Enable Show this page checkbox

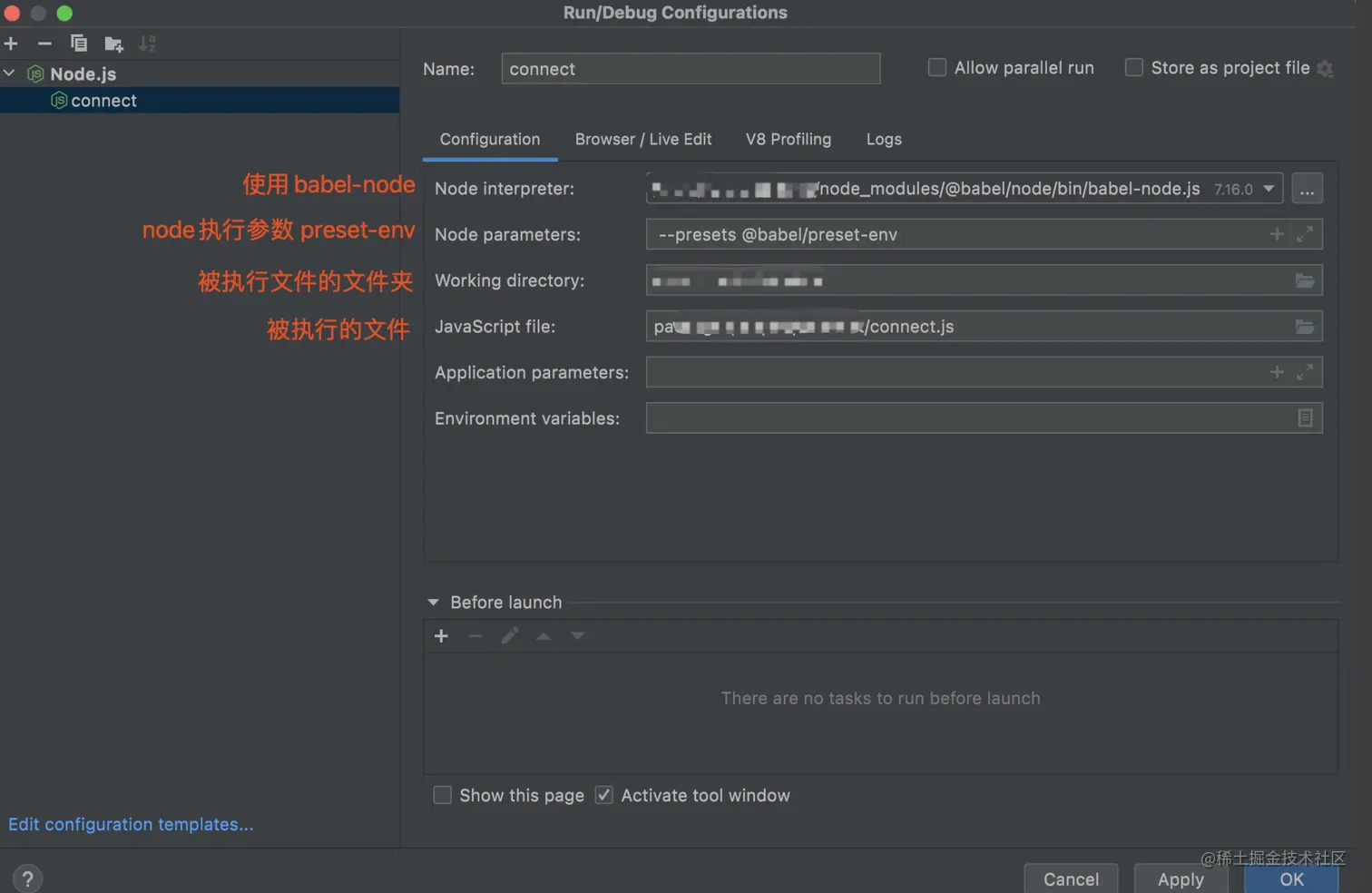(x=443, y=796)
